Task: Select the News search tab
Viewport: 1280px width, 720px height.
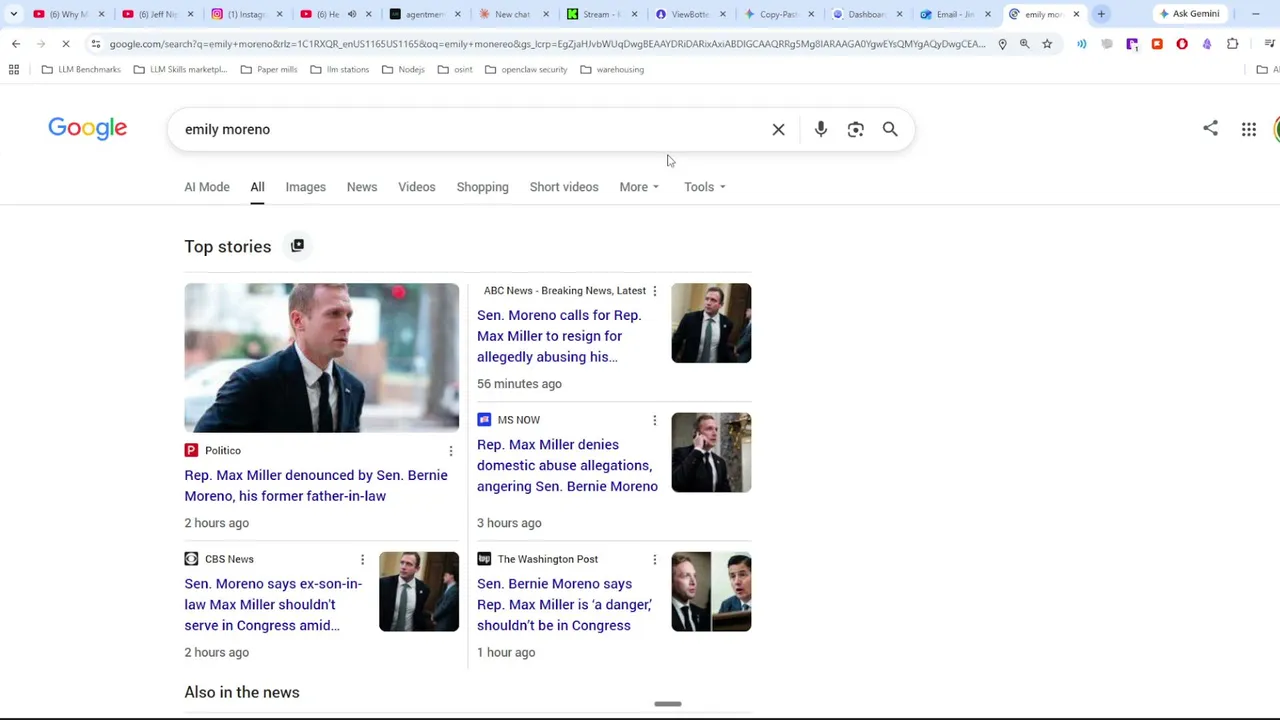Action: [362, 187]
